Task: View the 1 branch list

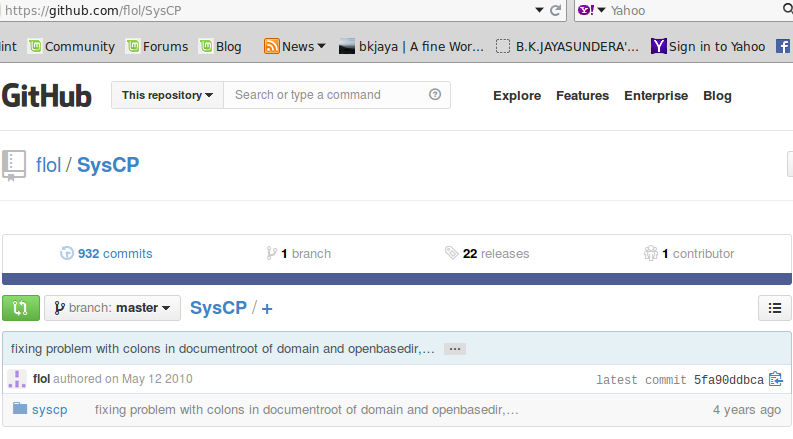Action: (x=299, y=253)
